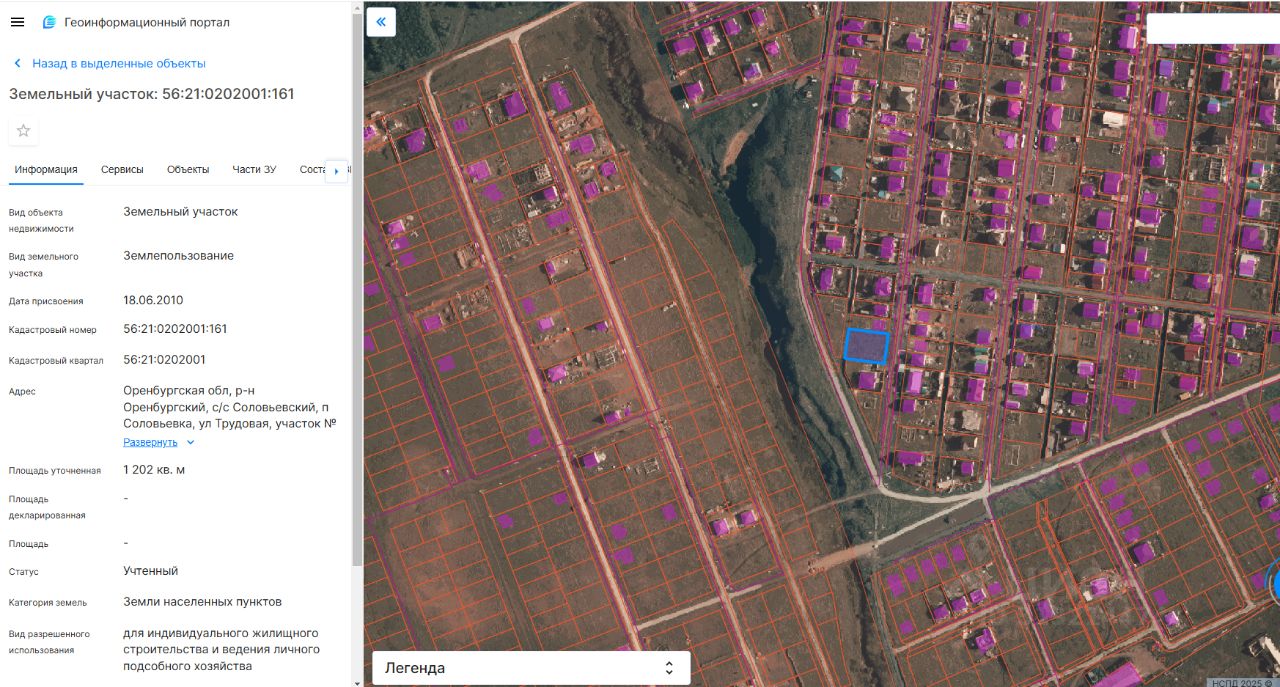Add parcel to favorites with star icon
The image size is (1280, 687).
coord(24,131)
